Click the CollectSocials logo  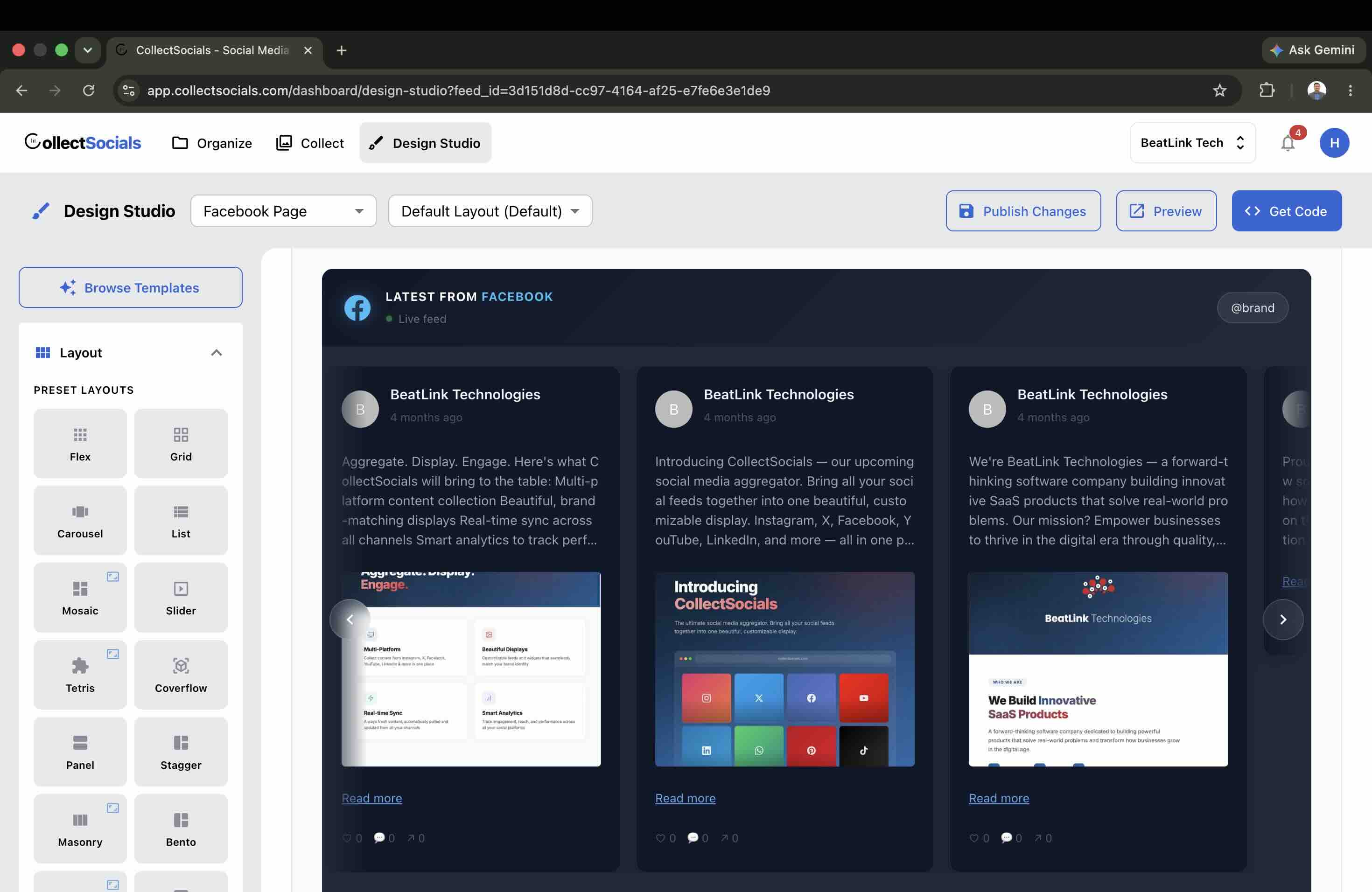coord(83,142)
